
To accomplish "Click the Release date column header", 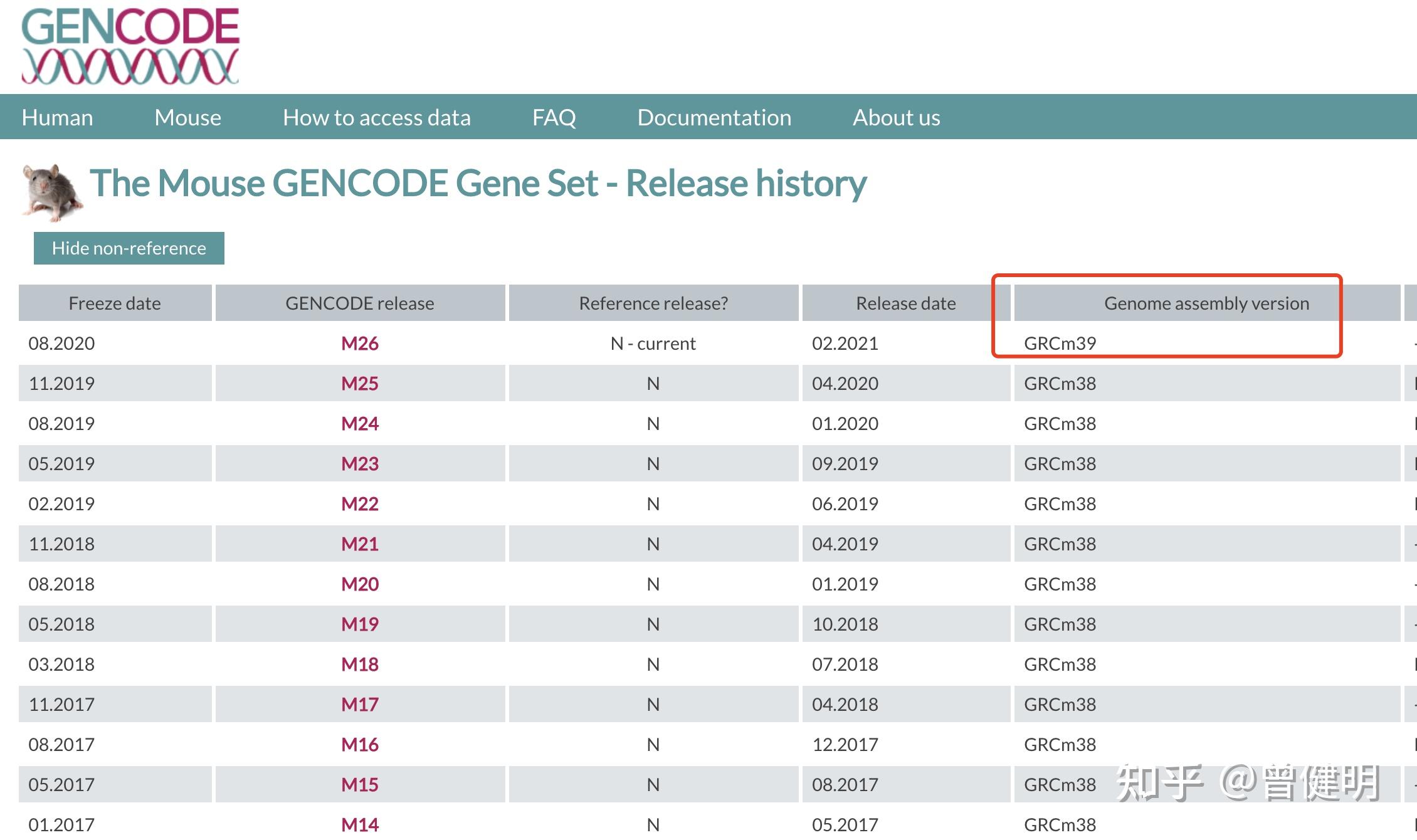I will pos(905,303).
